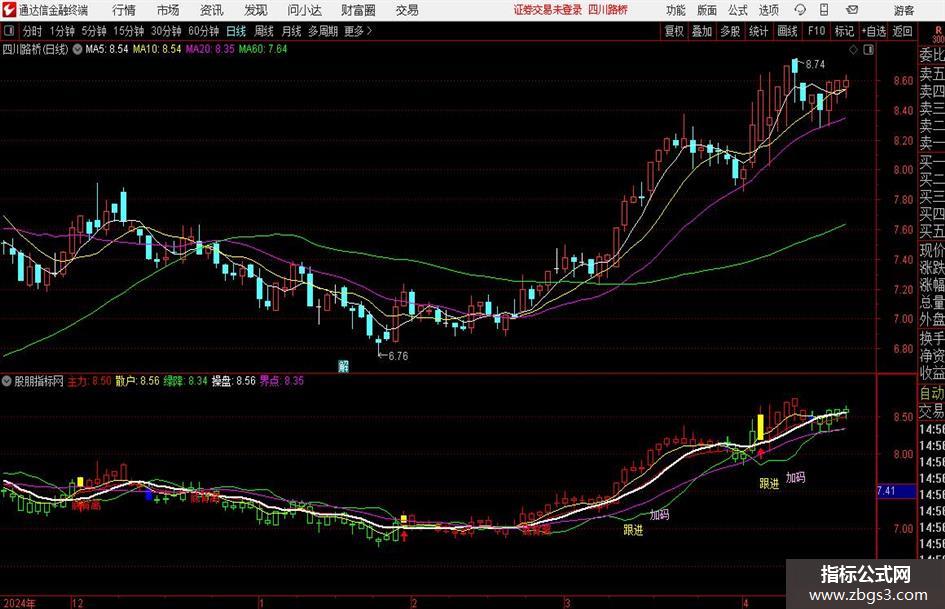
Task: Click the MA5: 8.54 label
Action: pyautogui.click(x=107, y=49)
